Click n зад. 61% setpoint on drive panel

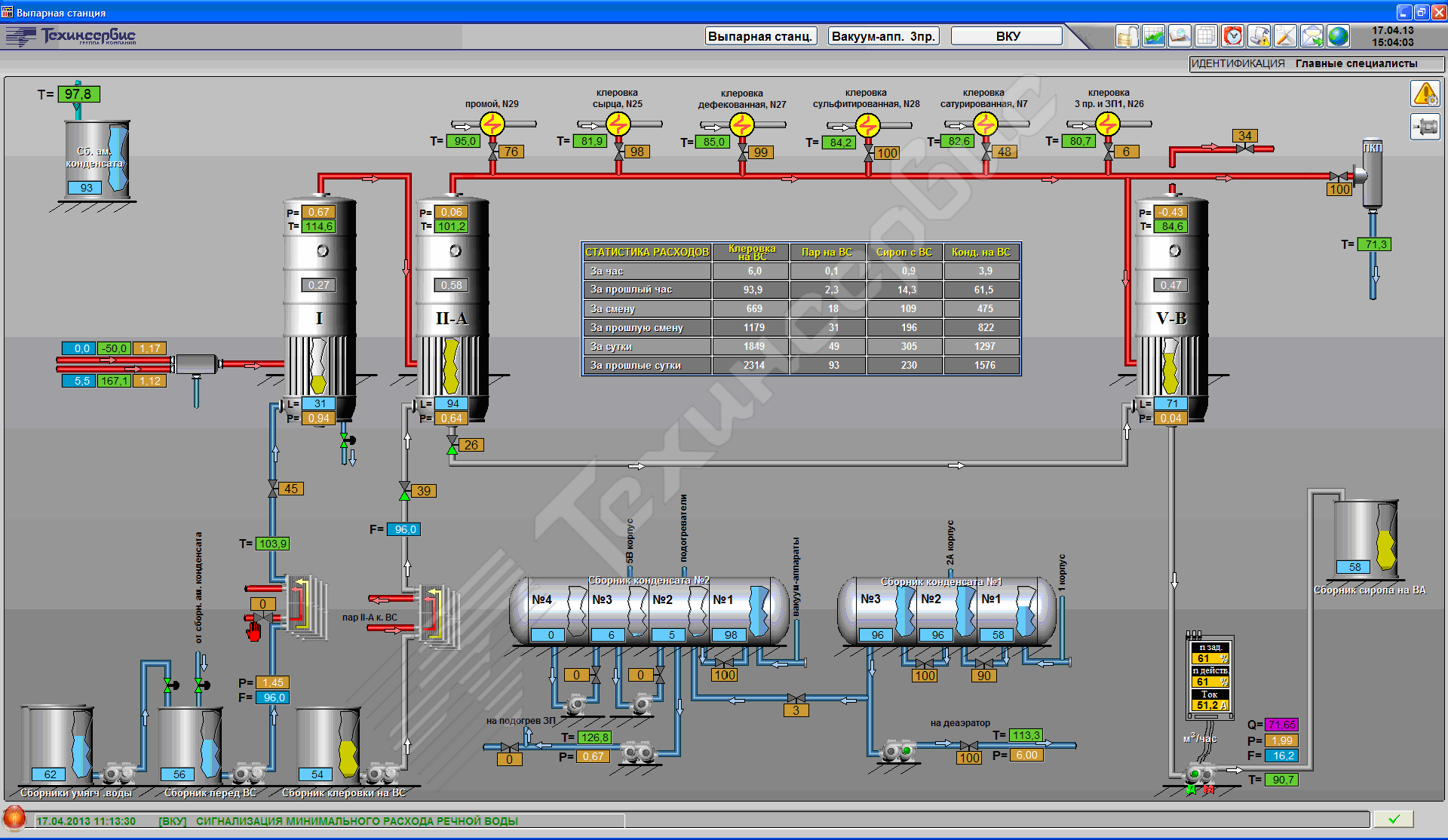pos(1210,658)
